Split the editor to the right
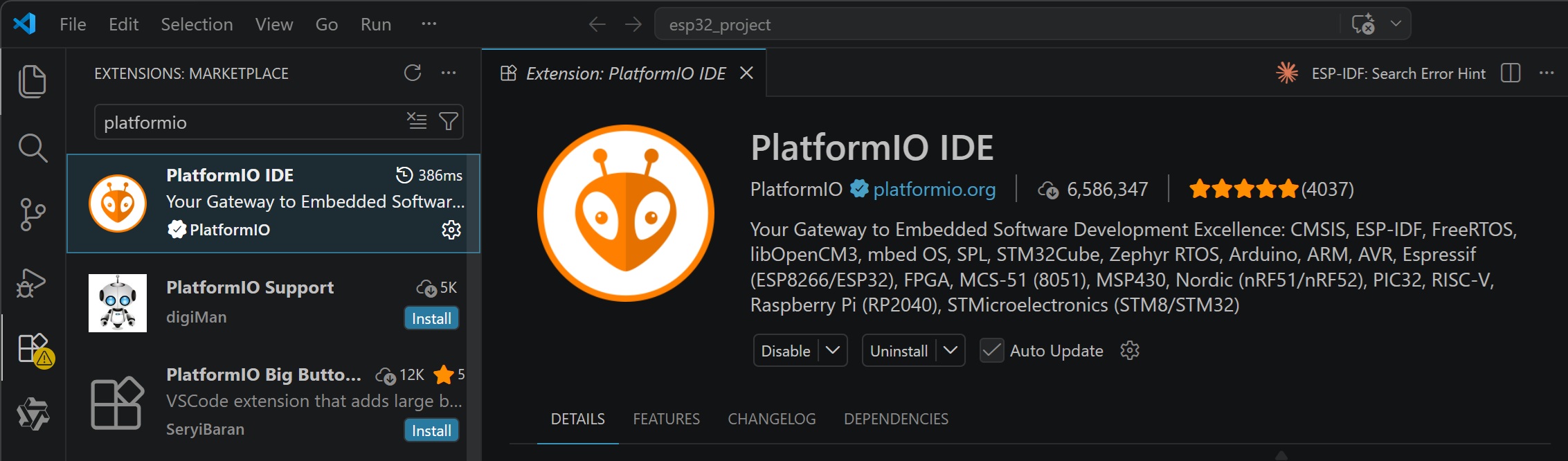 click(1511, 73)
